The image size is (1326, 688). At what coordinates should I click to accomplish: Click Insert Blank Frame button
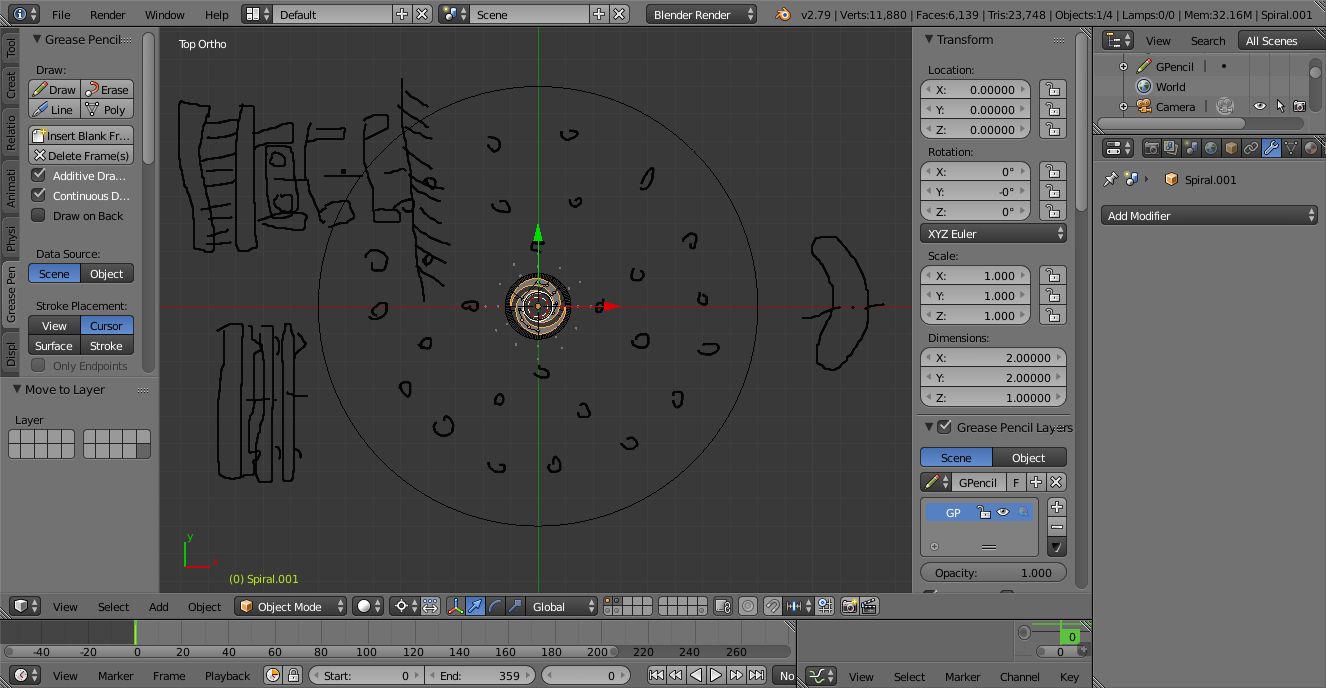pyautogui.click(x=81, y=135)
